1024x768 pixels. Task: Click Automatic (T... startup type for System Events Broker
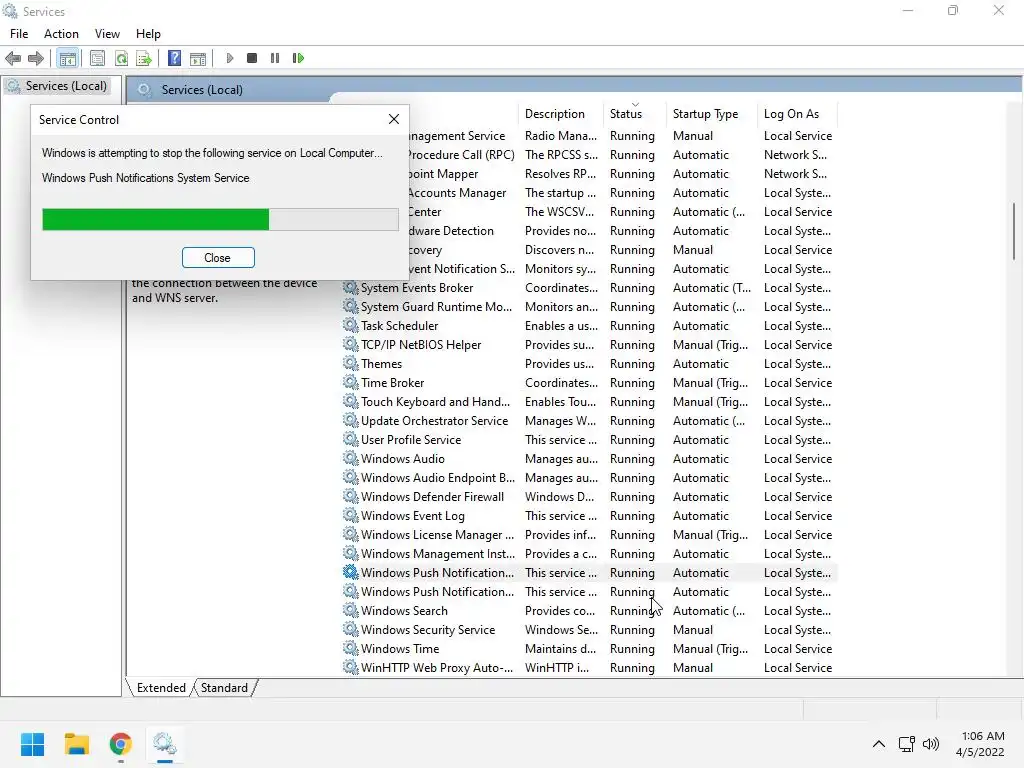[x=712, y=287]
